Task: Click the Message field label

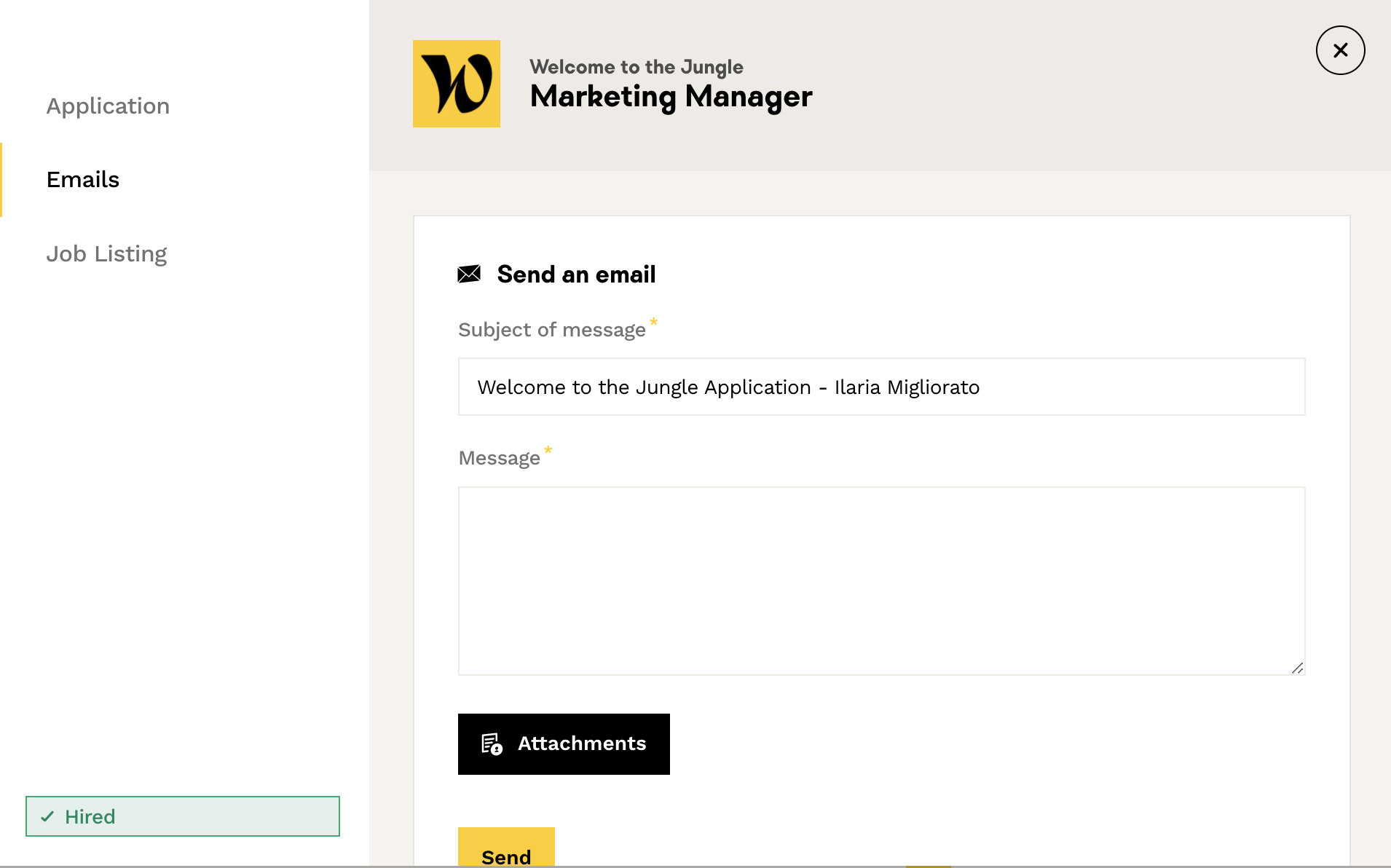Action: click(x=499, y=458)
